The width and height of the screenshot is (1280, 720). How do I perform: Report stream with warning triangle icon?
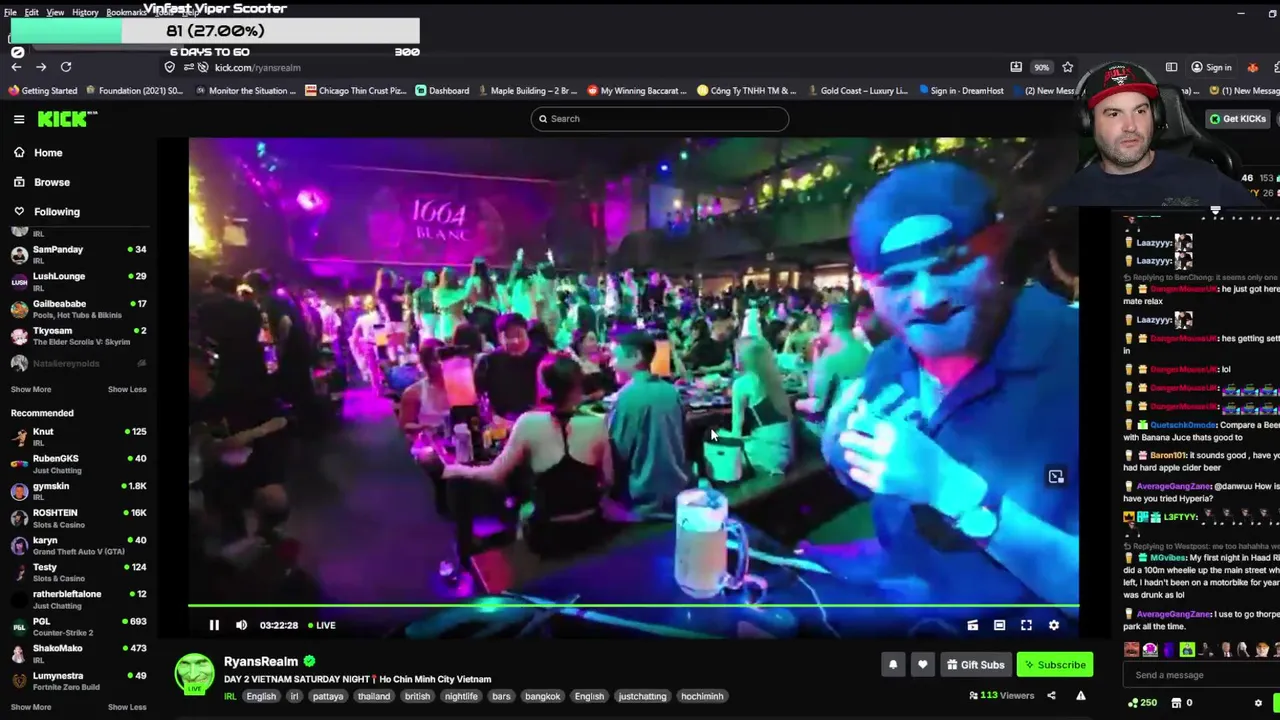1080,696
